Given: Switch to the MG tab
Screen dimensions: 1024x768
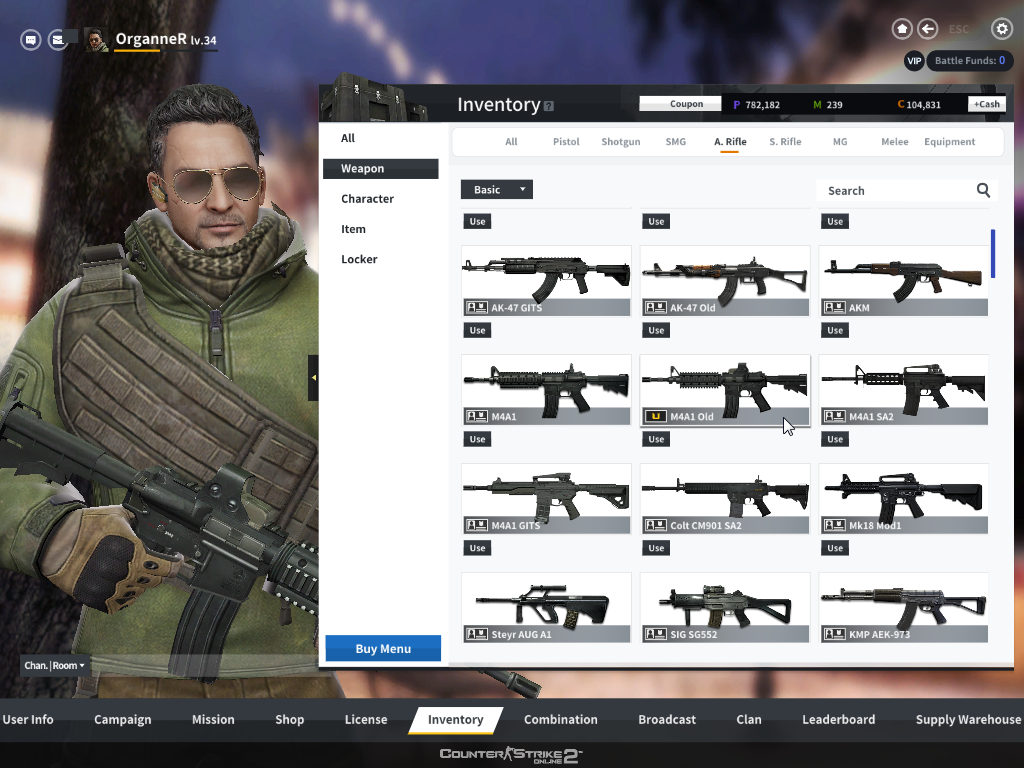Looking at the screenshot, I should [x=840, y=142].
